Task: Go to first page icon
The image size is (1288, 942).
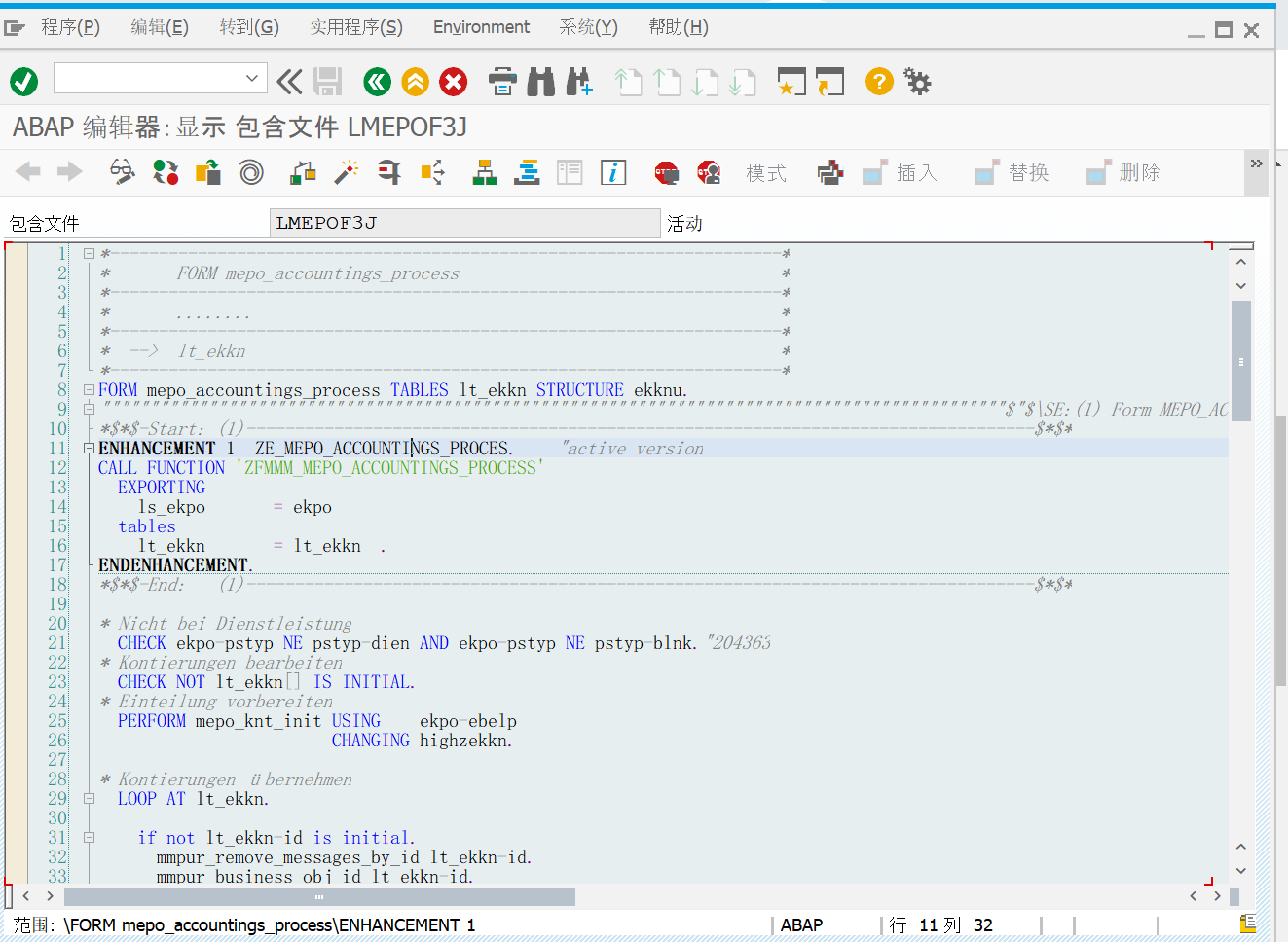Action: [628, 82]
